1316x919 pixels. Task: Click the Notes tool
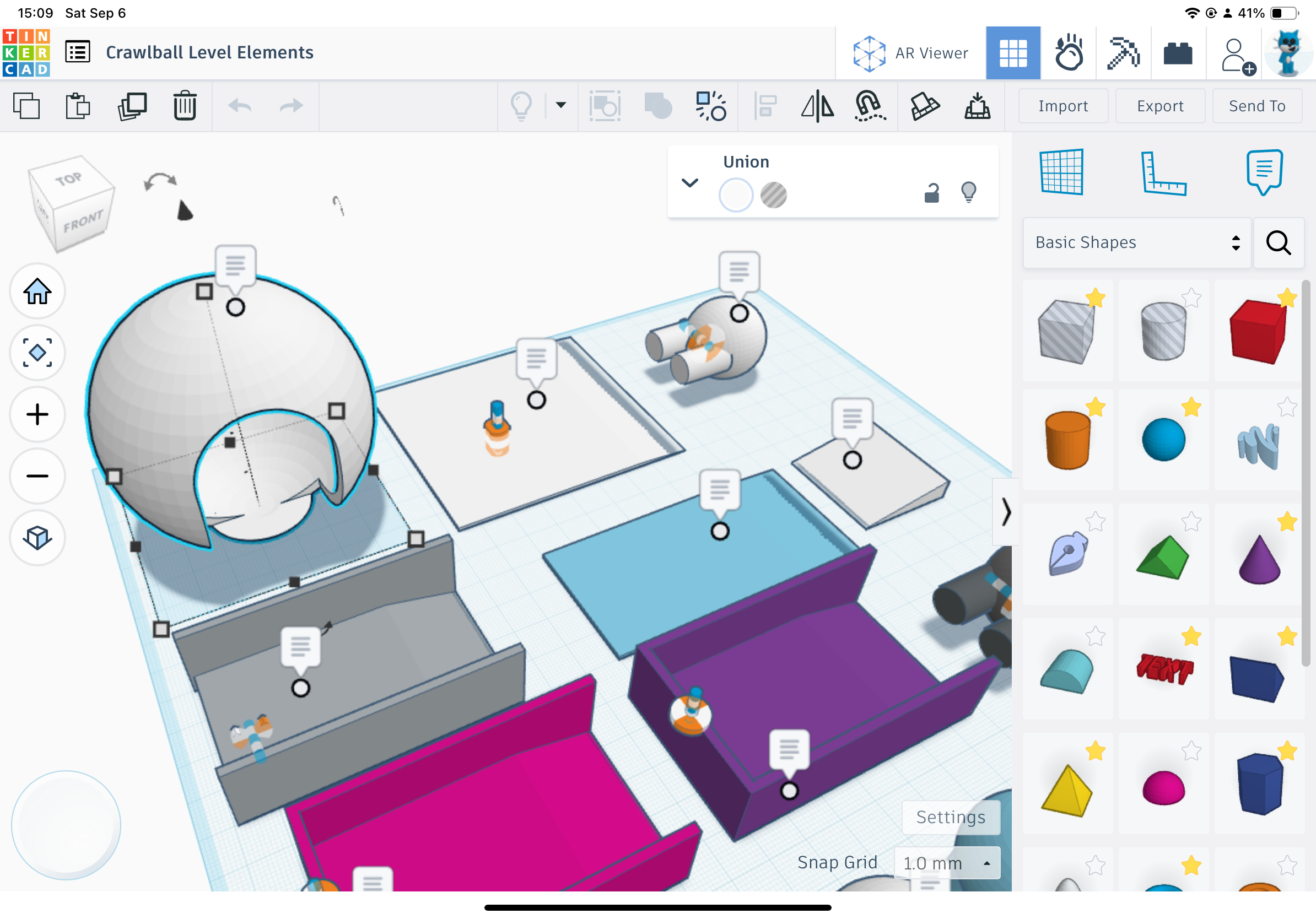point(1264,172)
